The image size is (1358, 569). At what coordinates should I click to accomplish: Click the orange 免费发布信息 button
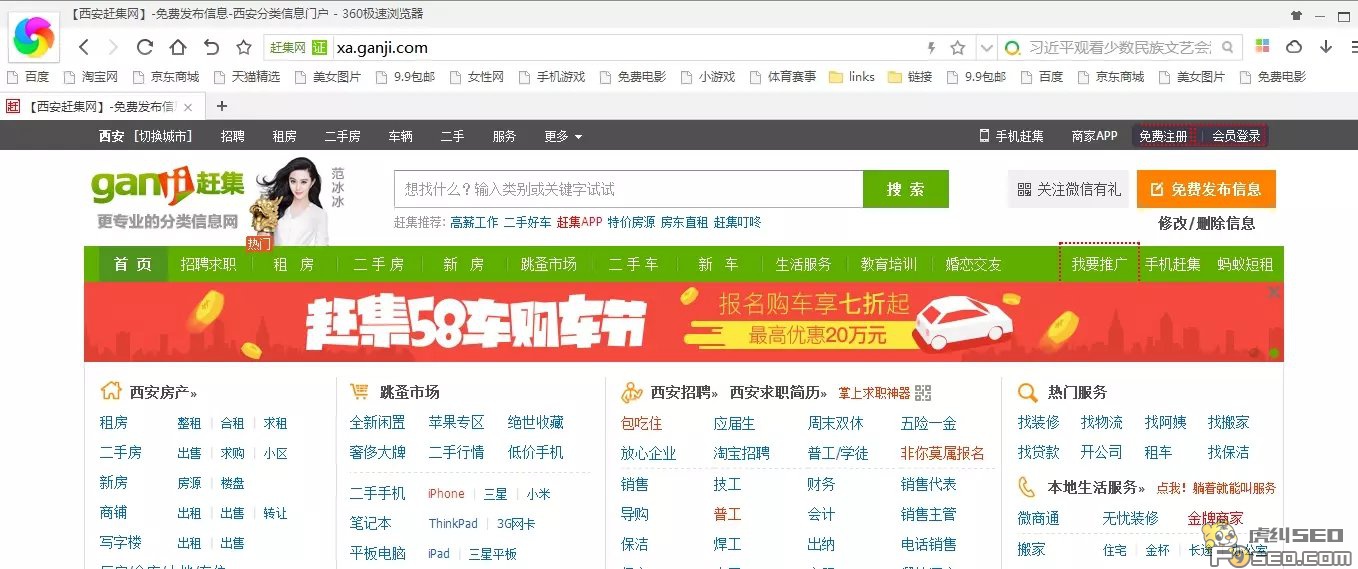[x=1206, y=189]
